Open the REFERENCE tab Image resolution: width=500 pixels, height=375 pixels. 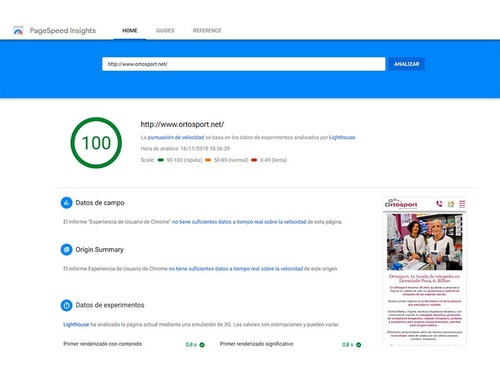(x=207, y=31)
